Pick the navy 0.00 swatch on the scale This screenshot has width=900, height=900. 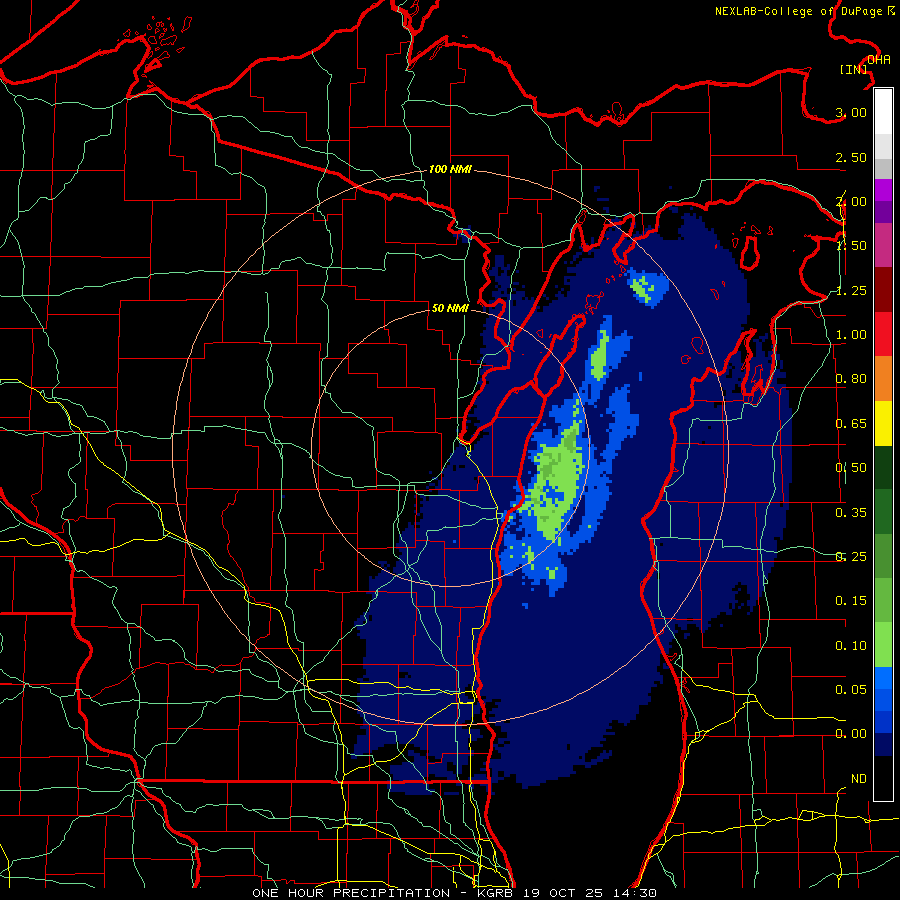(x=883, y=744)
